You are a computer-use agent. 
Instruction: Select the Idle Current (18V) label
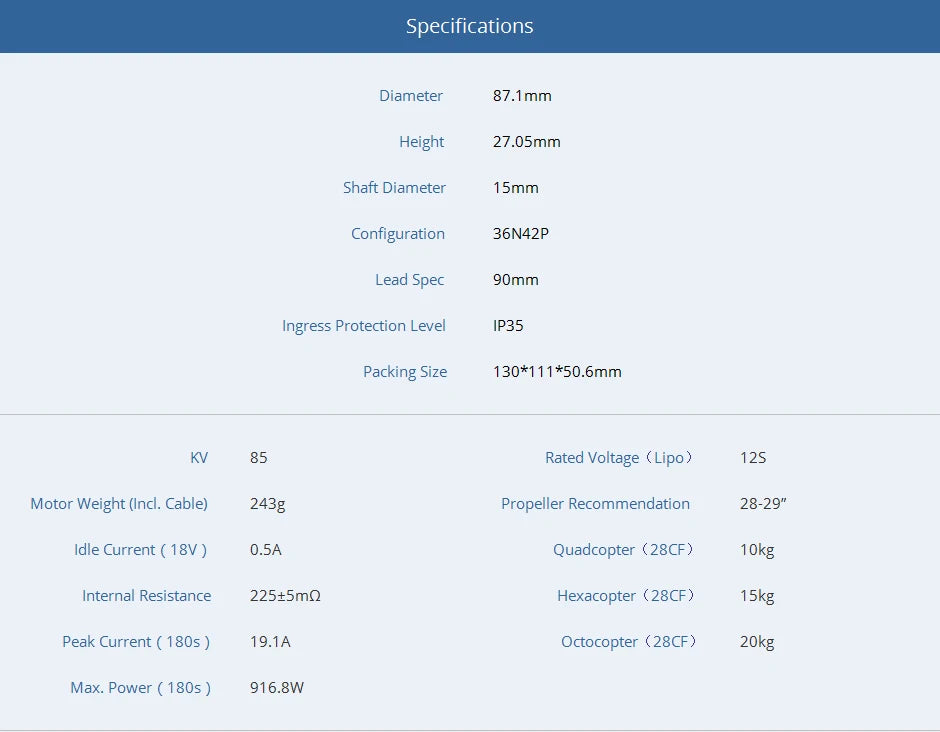[140, 549]
